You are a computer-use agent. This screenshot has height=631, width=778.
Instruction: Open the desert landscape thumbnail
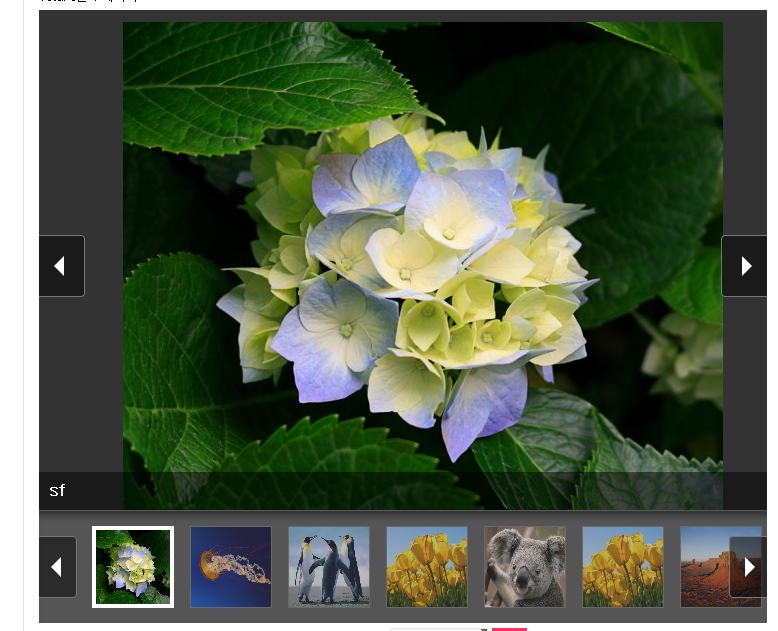(x=710, y=567)
